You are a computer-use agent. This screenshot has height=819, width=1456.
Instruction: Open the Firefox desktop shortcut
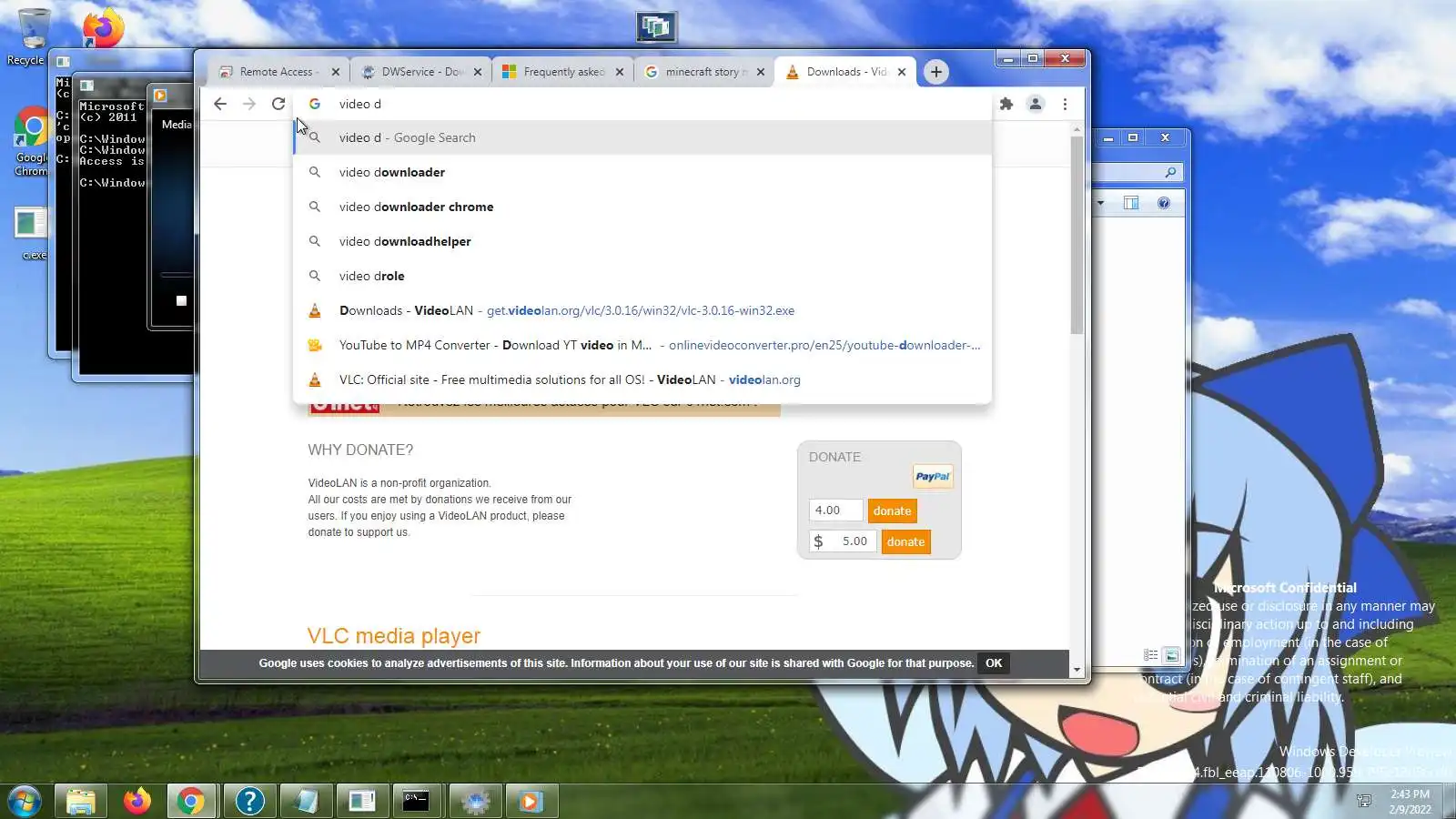[x=103, y=28]
